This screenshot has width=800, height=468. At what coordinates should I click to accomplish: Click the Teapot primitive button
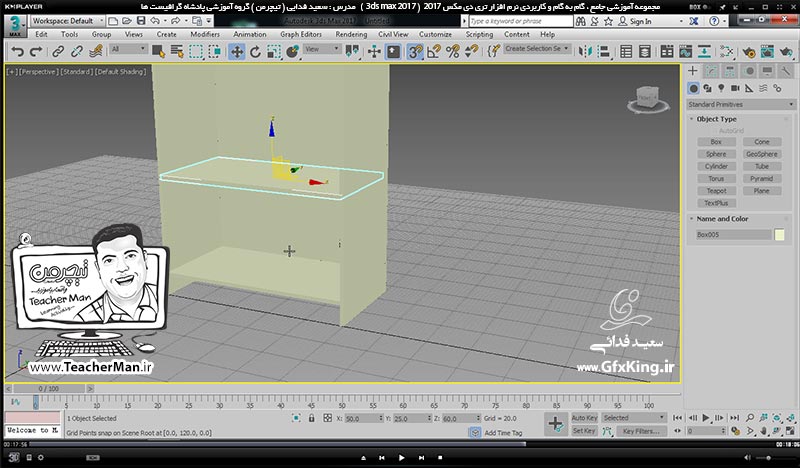click(x=716, y=191)
